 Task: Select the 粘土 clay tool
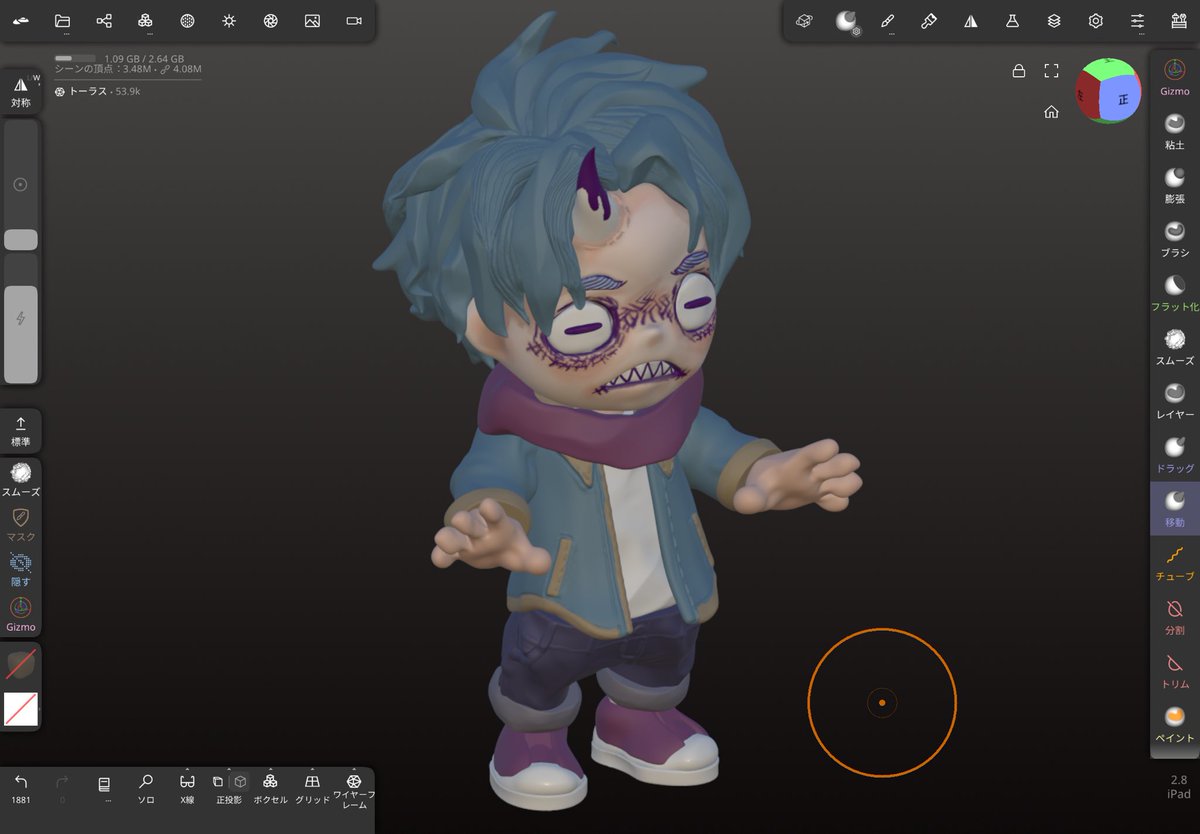(1175, 131)
